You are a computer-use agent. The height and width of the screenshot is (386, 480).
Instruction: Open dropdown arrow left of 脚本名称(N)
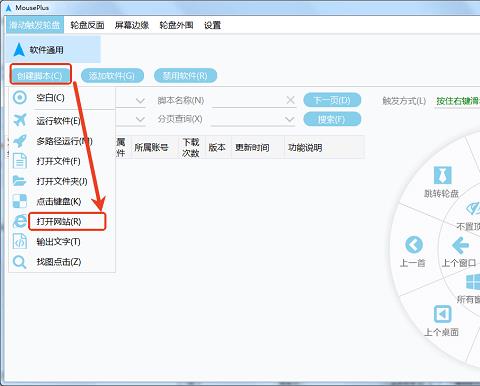(x=140, y=100)
